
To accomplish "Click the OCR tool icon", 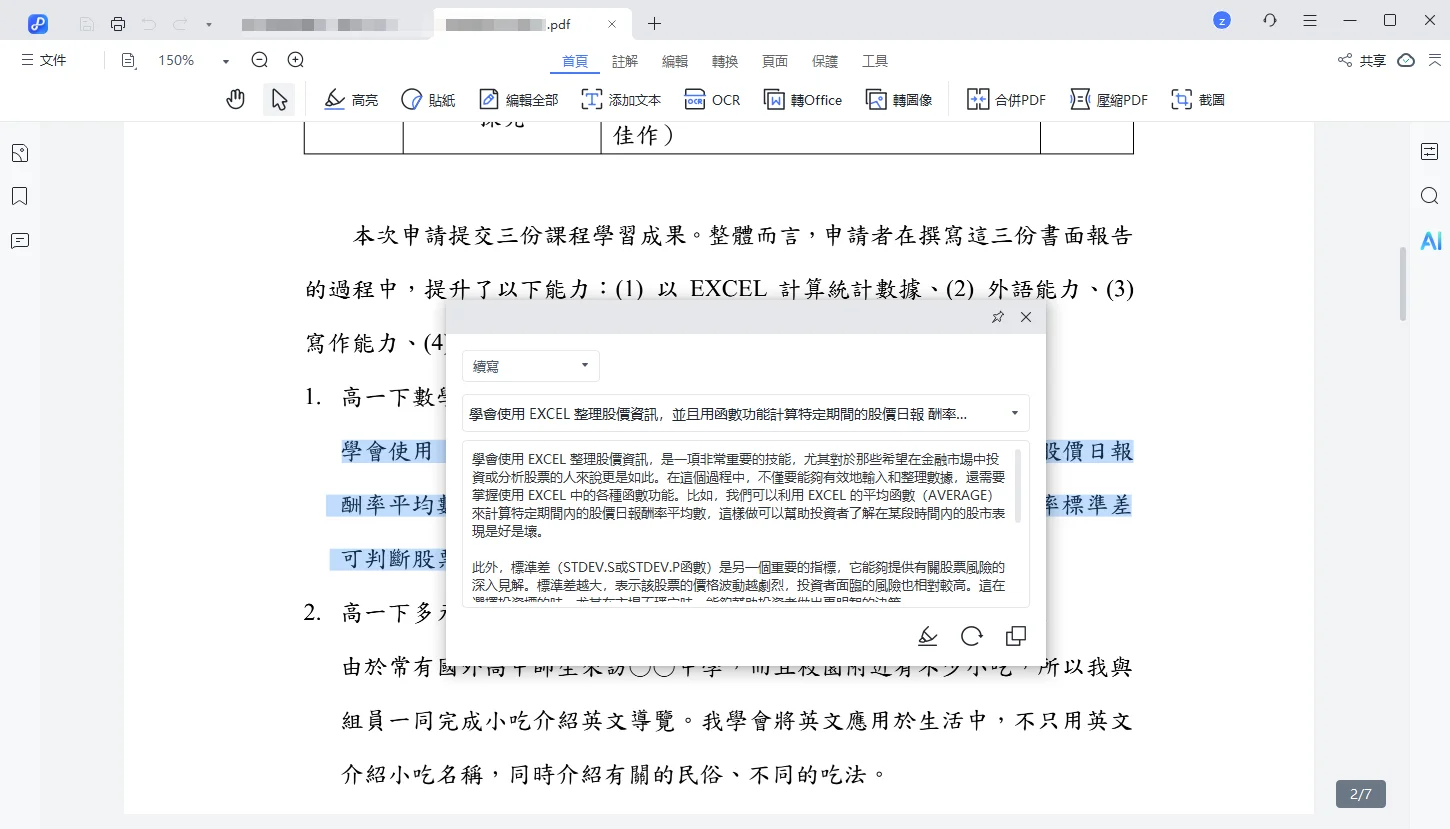I will click(x=712, y=99).
